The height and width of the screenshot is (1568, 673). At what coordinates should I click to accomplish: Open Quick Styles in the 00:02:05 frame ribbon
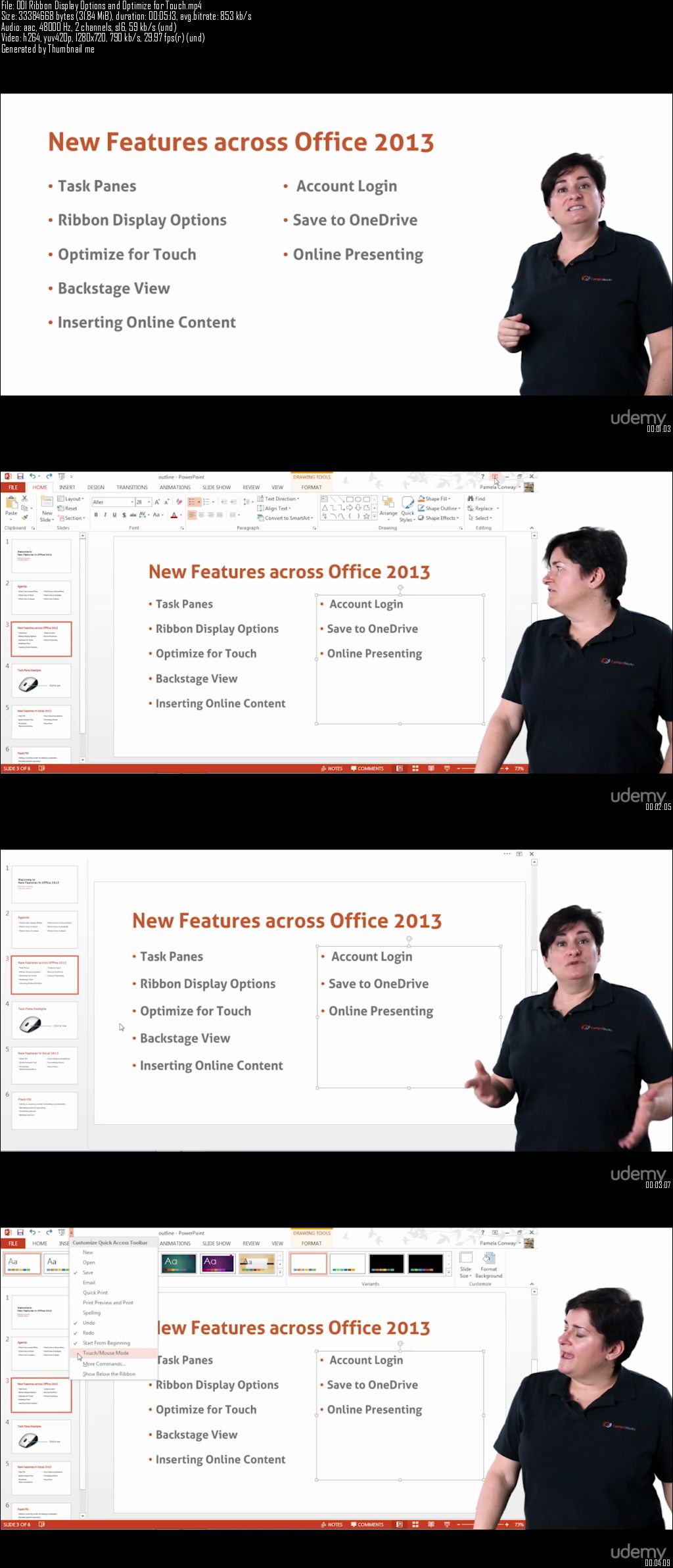coord(407,509)
